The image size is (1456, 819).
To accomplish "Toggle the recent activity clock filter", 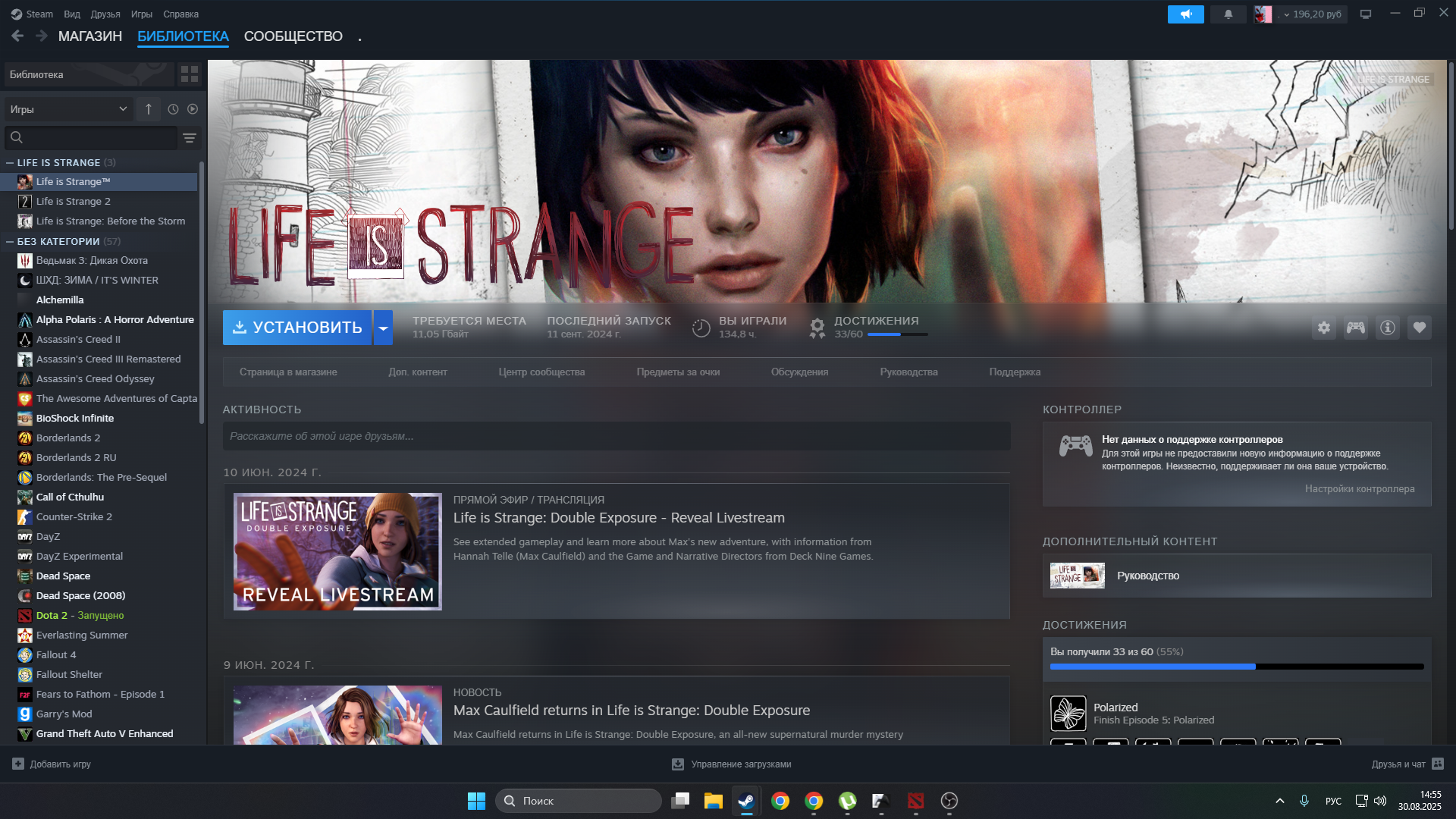I will (x=173, y=109).
